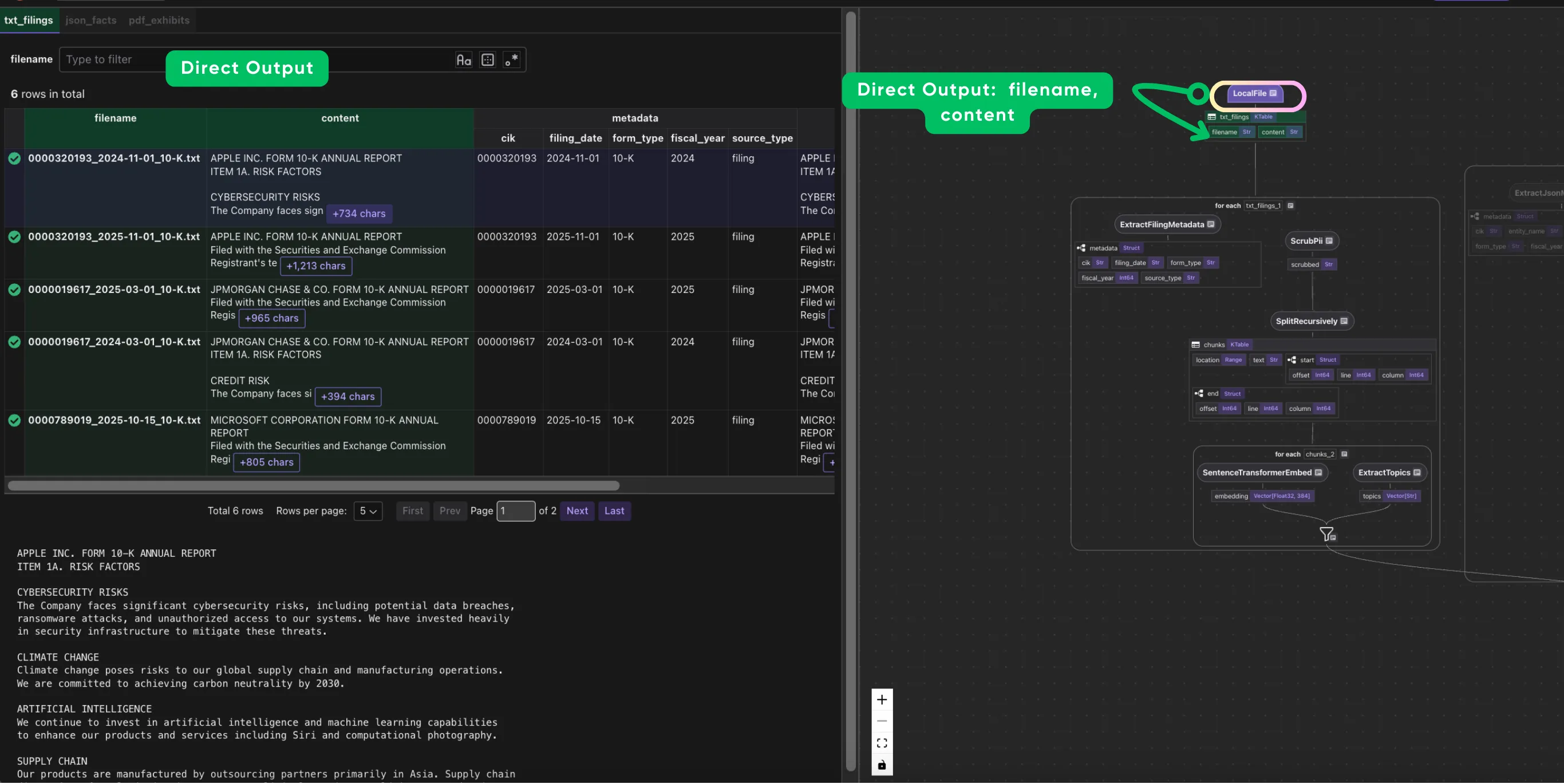Click the funnel collector icon in the graph
This screenshot has height=784, width=1564.
[x=1327, y=534]
